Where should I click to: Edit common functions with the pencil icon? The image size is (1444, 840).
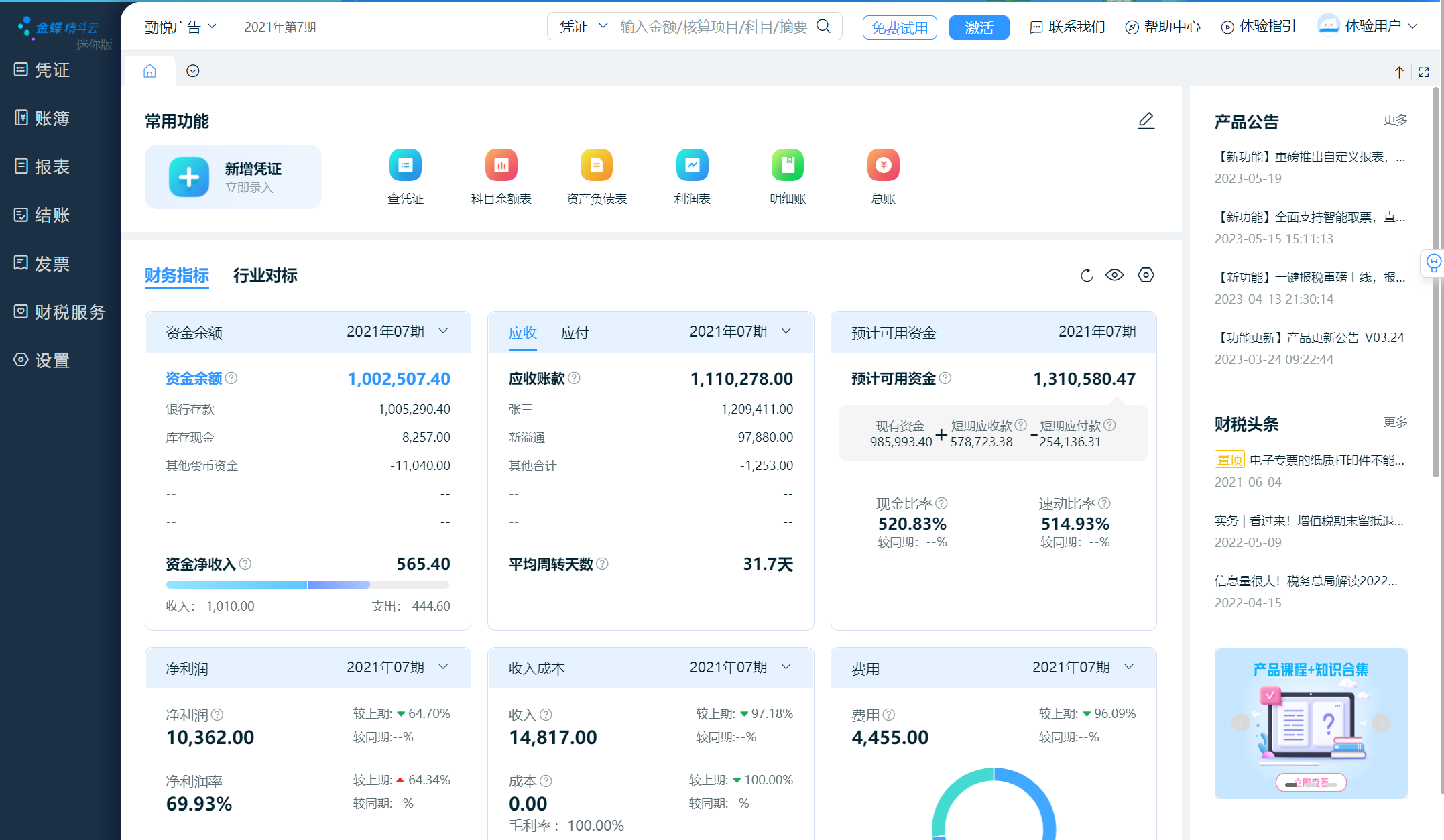tap(1146, 121)
